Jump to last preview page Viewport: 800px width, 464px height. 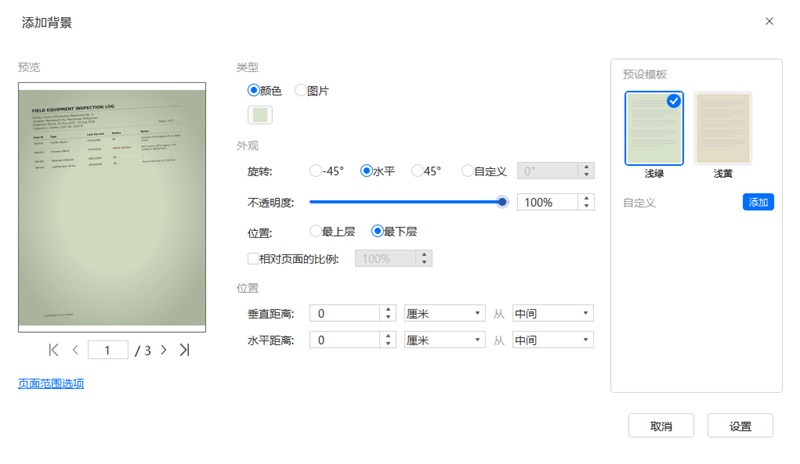(185, 350)
